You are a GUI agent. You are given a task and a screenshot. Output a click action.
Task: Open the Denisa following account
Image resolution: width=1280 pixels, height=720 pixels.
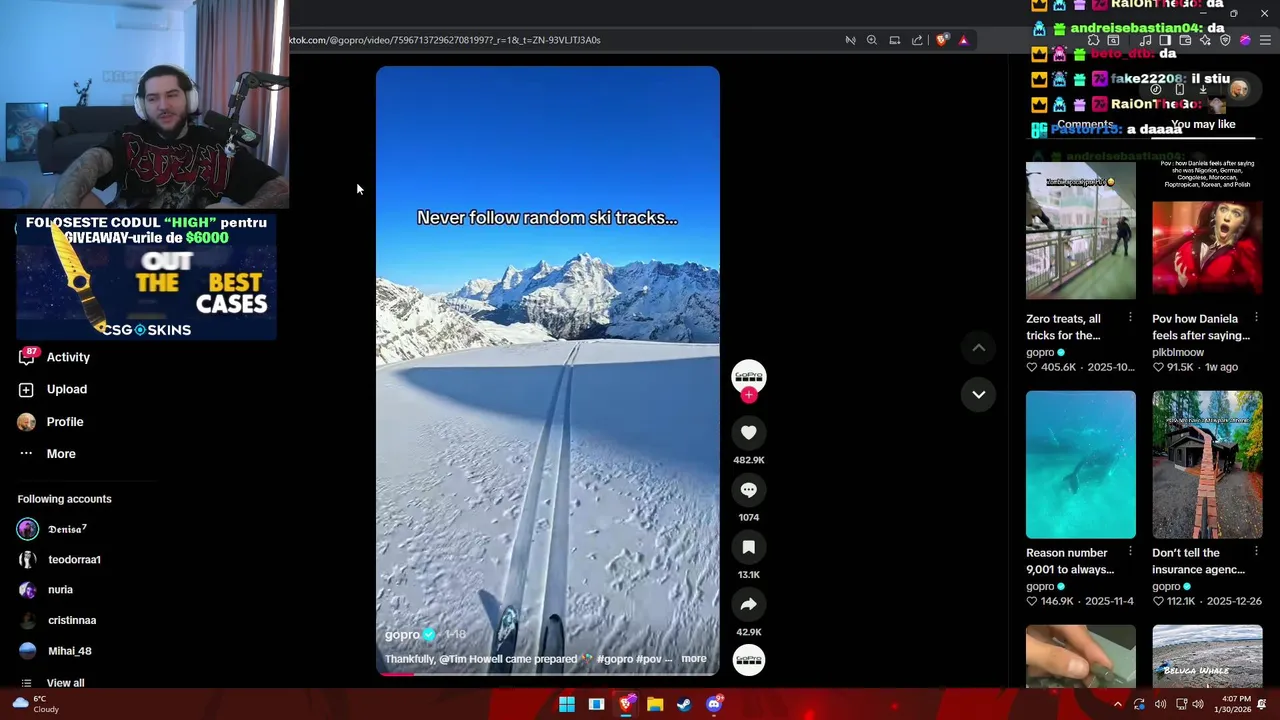(x=67, y=529)
